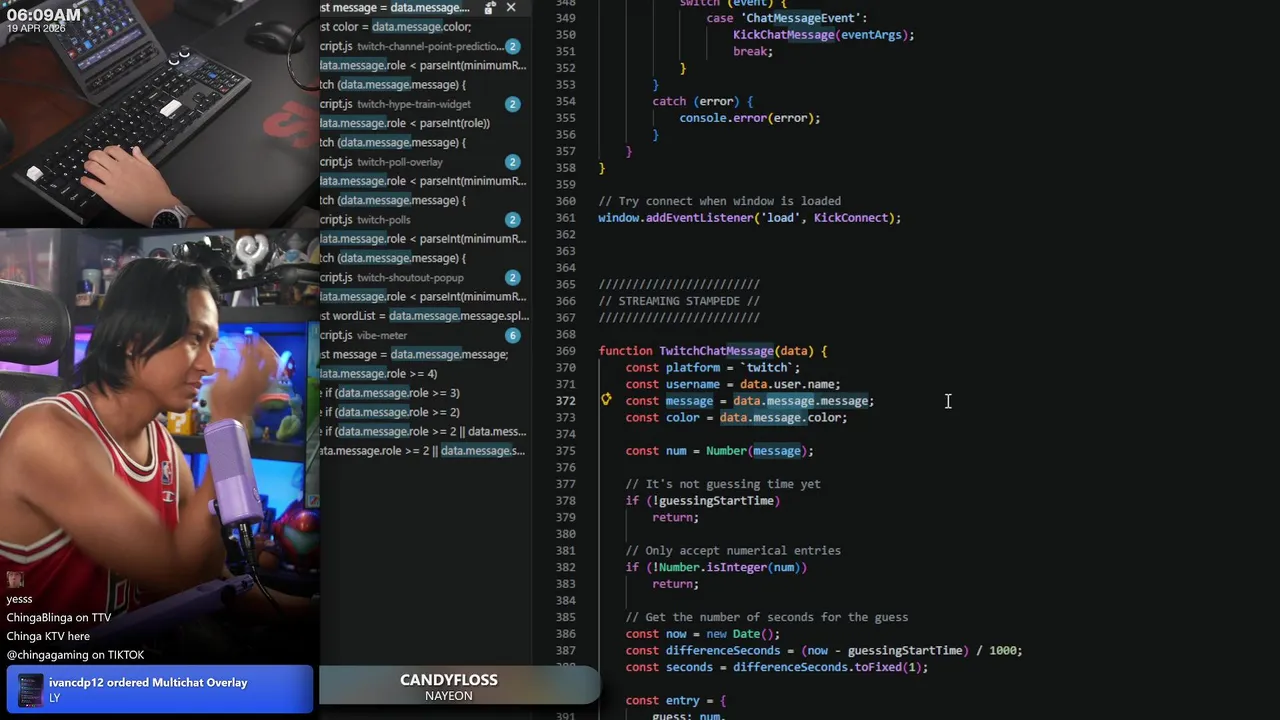The image size is (1280, 720).
Task: Click the 'TwitchChatMessage' function name in the editor
Action: point(716,351)
